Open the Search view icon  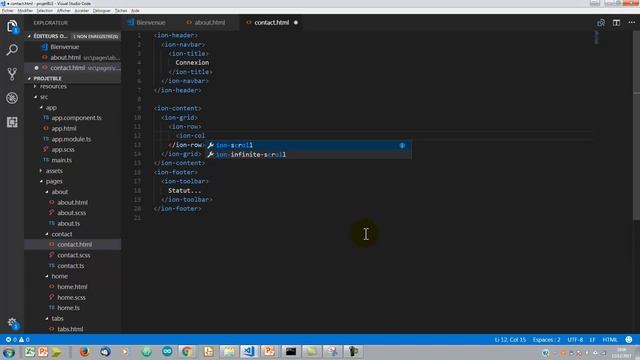click(x=12, y=50)
